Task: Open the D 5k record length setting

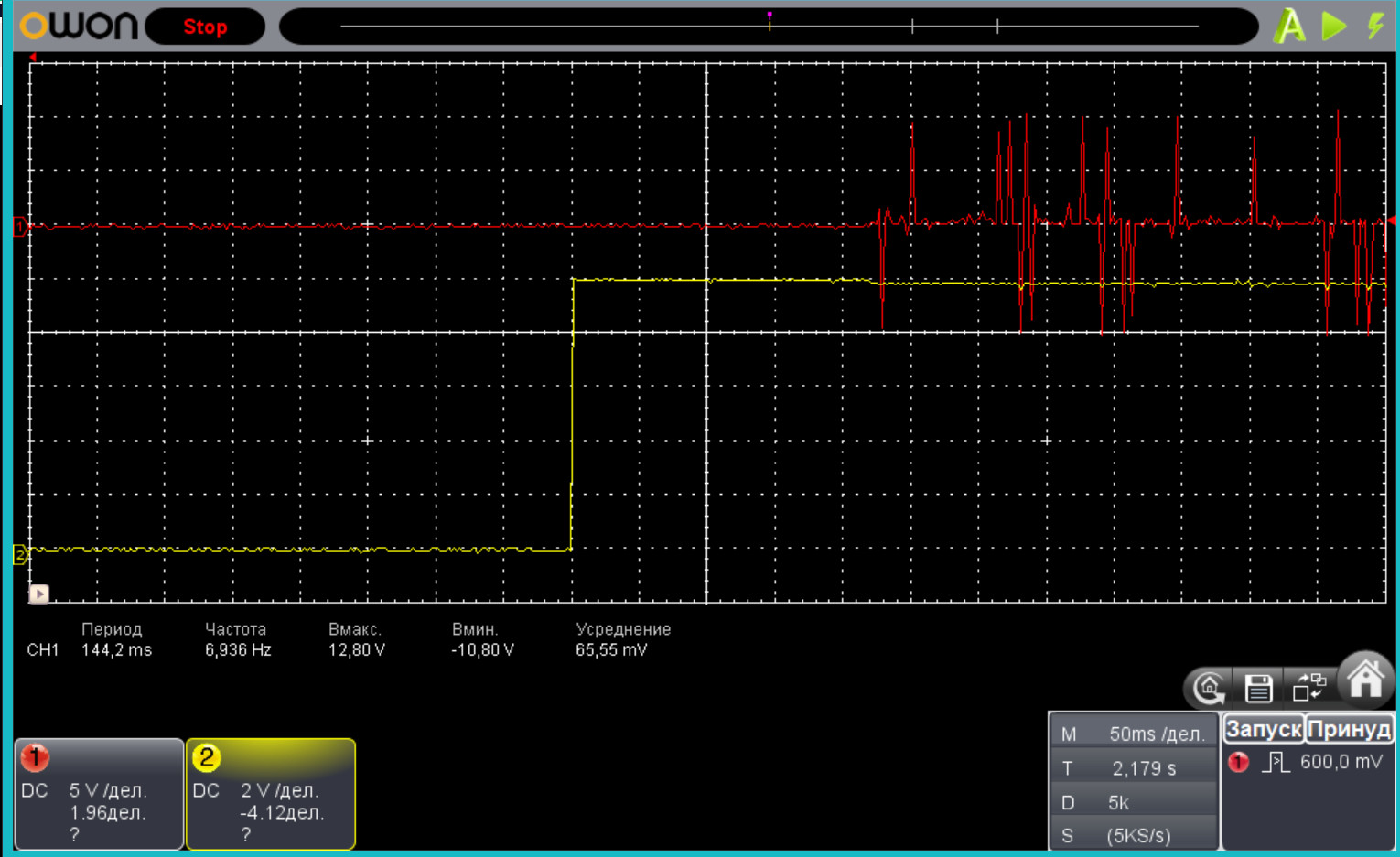Action: coord(1135,802)
